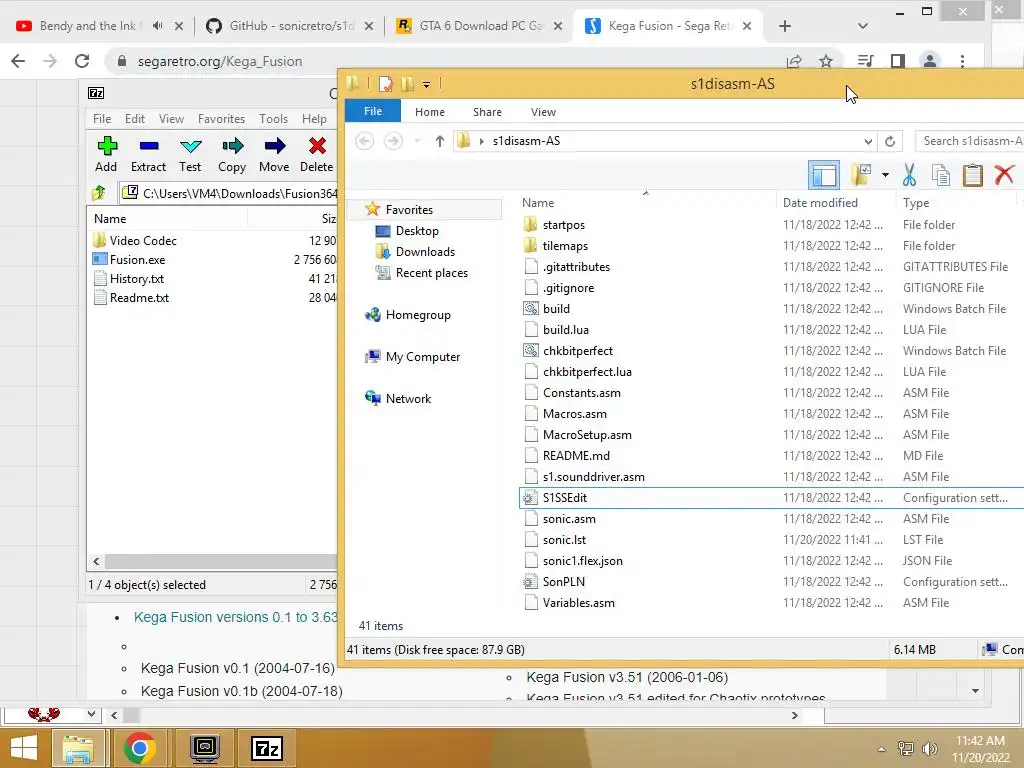Open 7-Zip from the taskbar
1024x768 pixels.
[267, 748]
